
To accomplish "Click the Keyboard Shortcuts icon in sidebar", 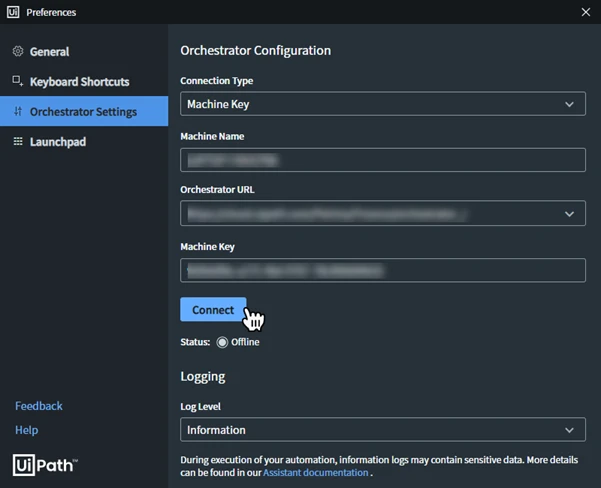I will [x=18, y=81].
